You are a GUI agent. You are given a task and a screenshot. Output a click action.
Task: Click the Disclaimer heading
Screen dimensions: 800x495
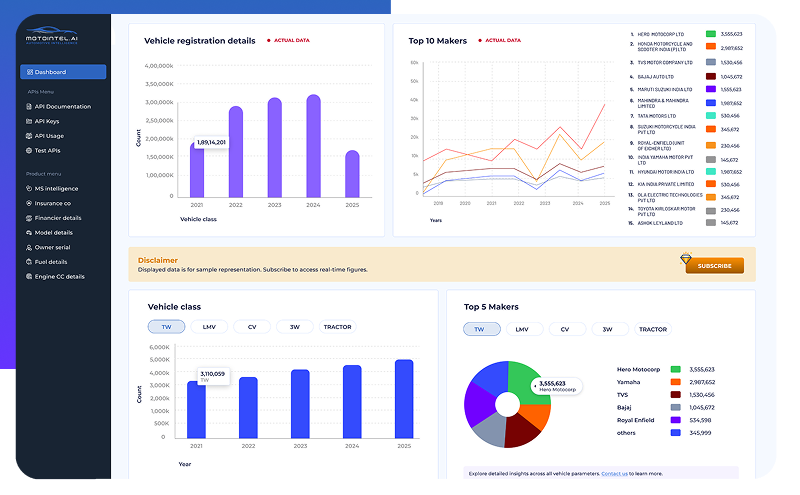[x=158, y=260]
